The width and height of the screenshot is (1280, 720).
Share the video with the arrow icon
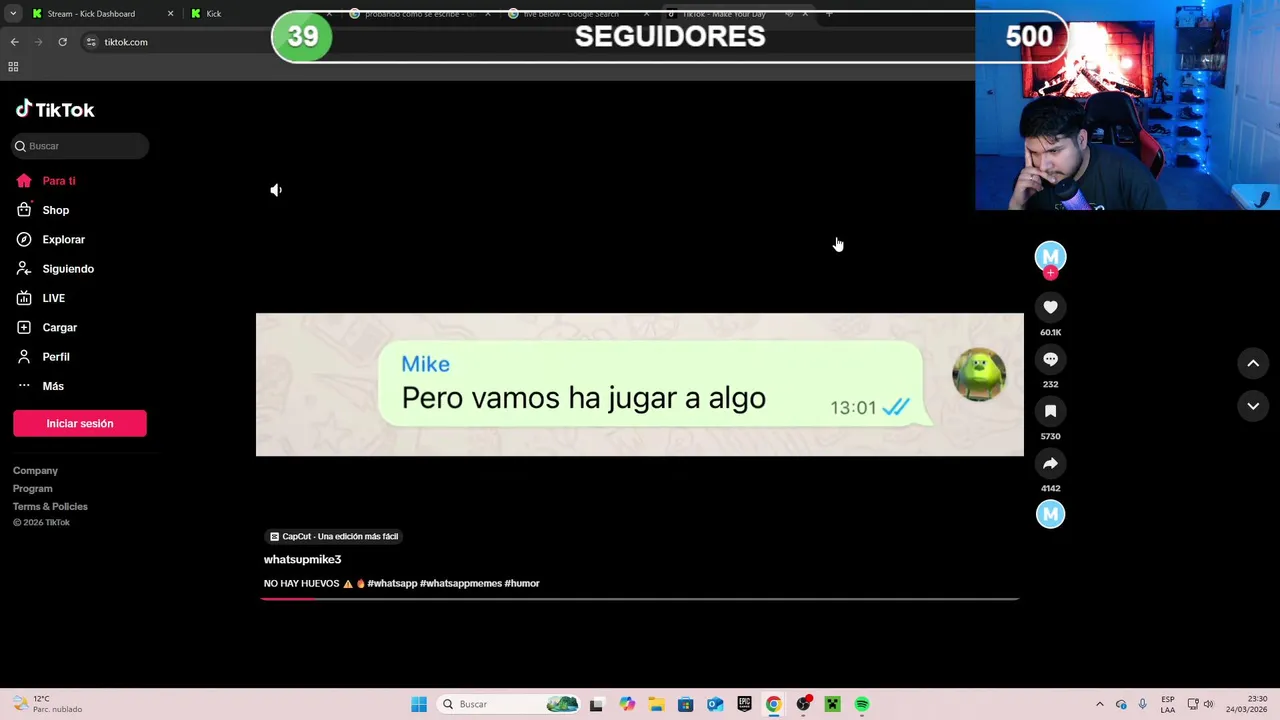coord(1050,464)
